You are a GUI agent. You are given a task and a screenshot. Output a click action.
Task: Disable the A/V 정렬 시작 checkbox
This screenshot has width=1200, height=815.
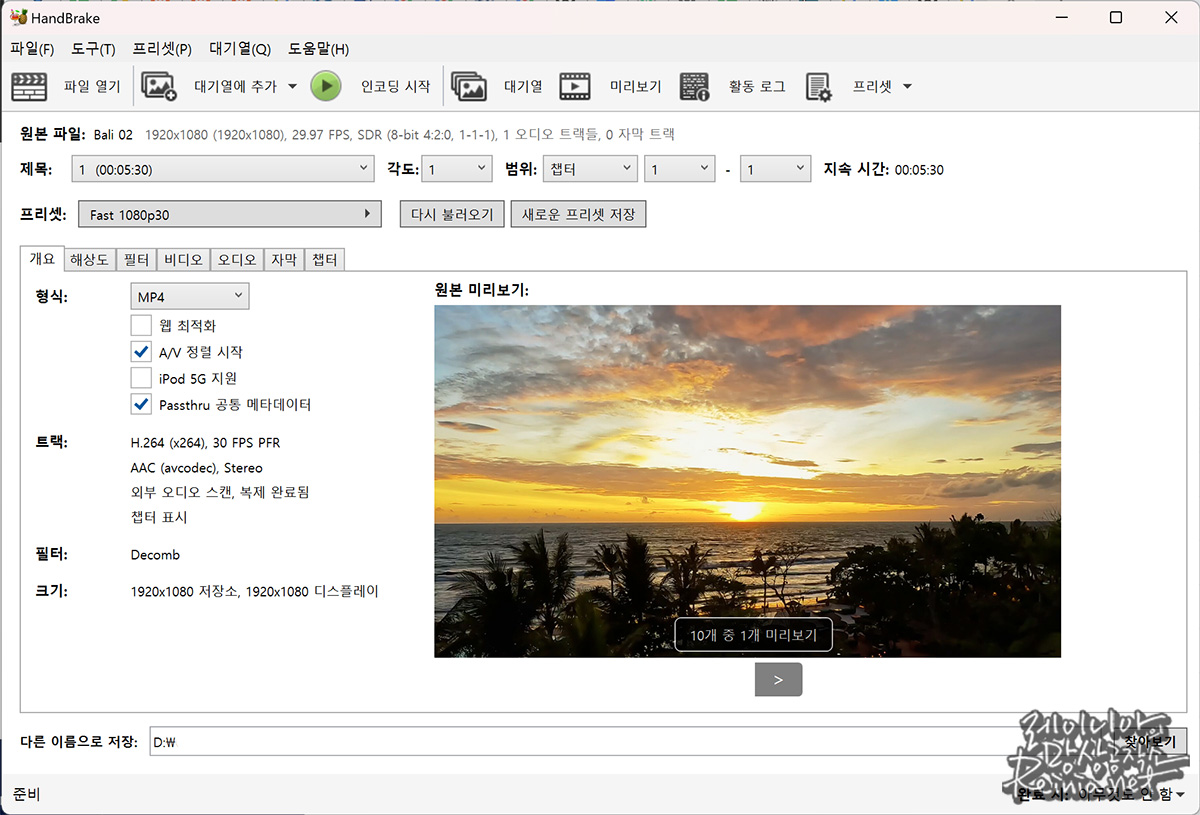[x=139, y=351]
